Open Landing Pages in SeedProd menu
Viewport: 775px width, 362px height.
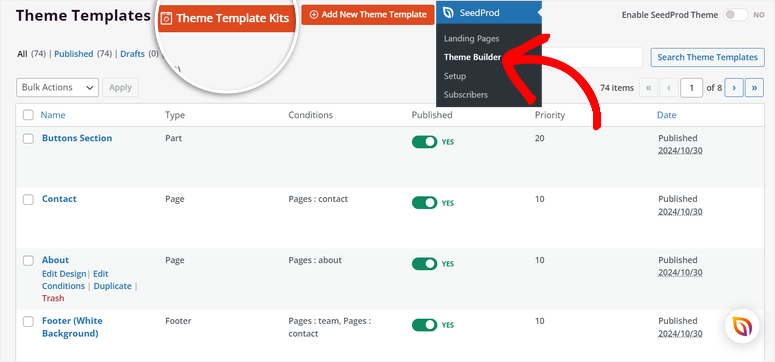[472, 39]
